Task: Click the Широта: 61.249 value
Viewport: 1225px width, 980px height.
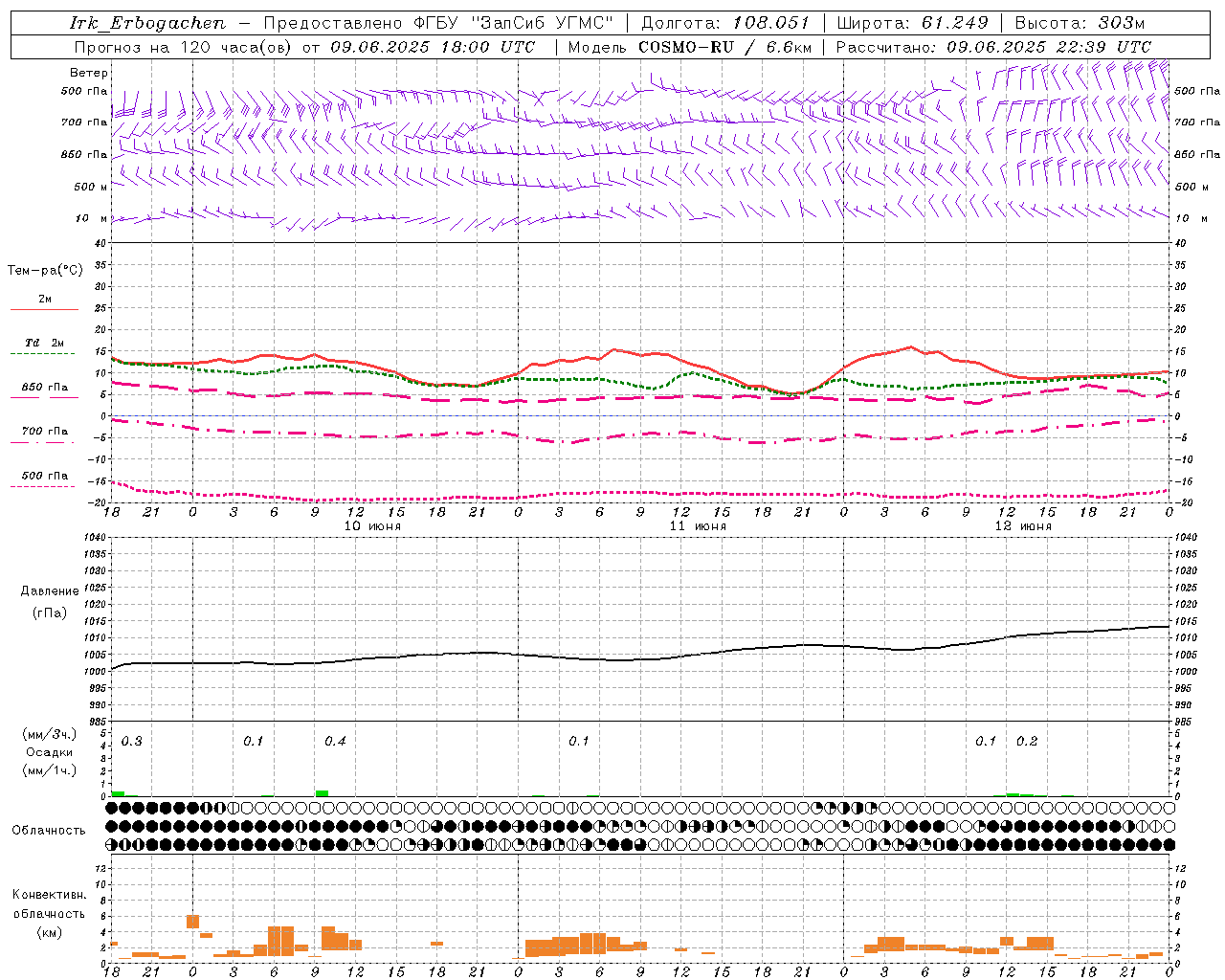Action: [x=912, y=23]
